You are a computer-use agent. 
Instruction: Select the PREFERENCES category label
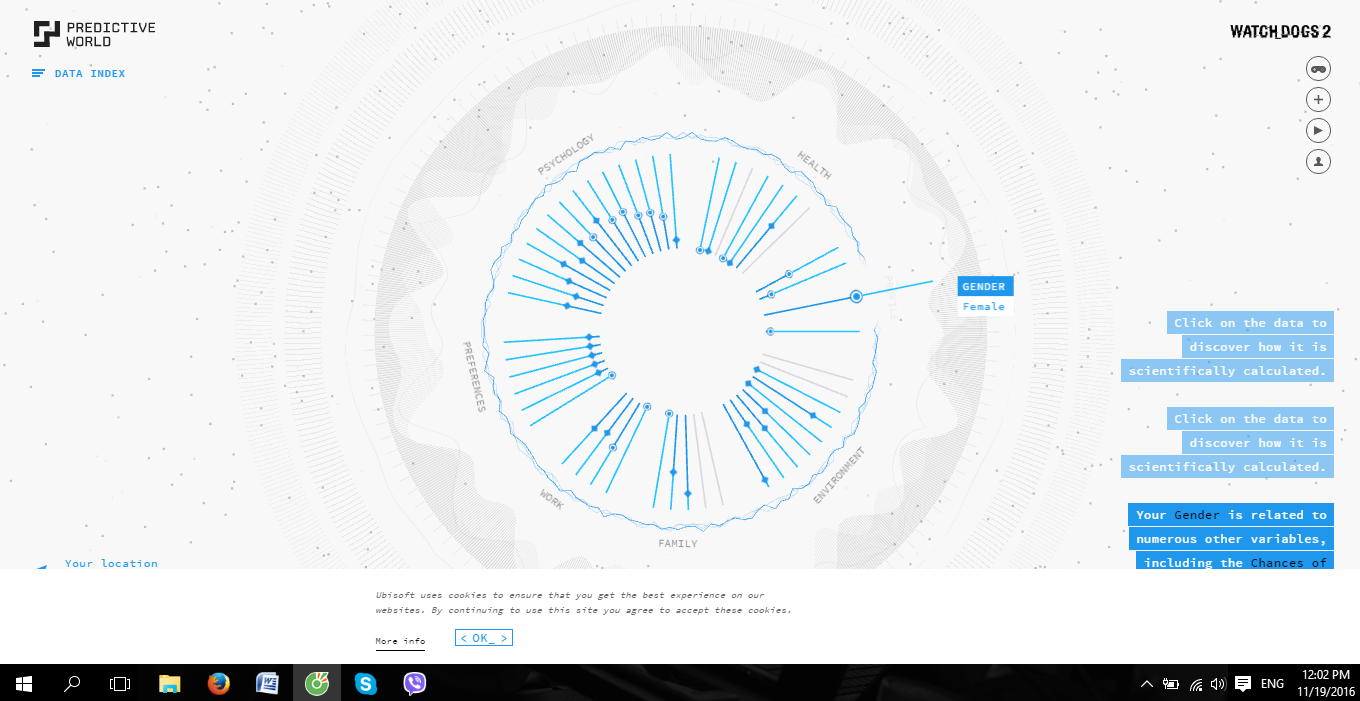pyautogui.click(x=473, y=376)
